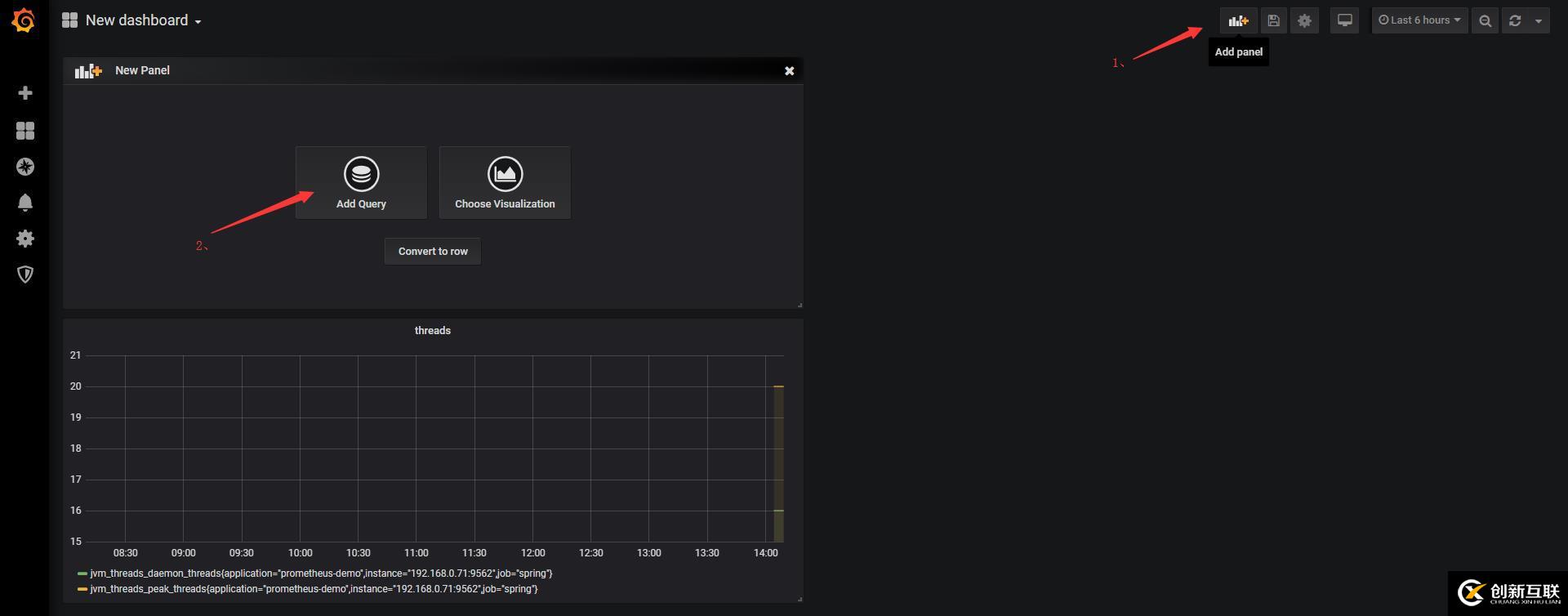Click the New Panel header icon
The image size is (1568, 616).
coord(88,71)
